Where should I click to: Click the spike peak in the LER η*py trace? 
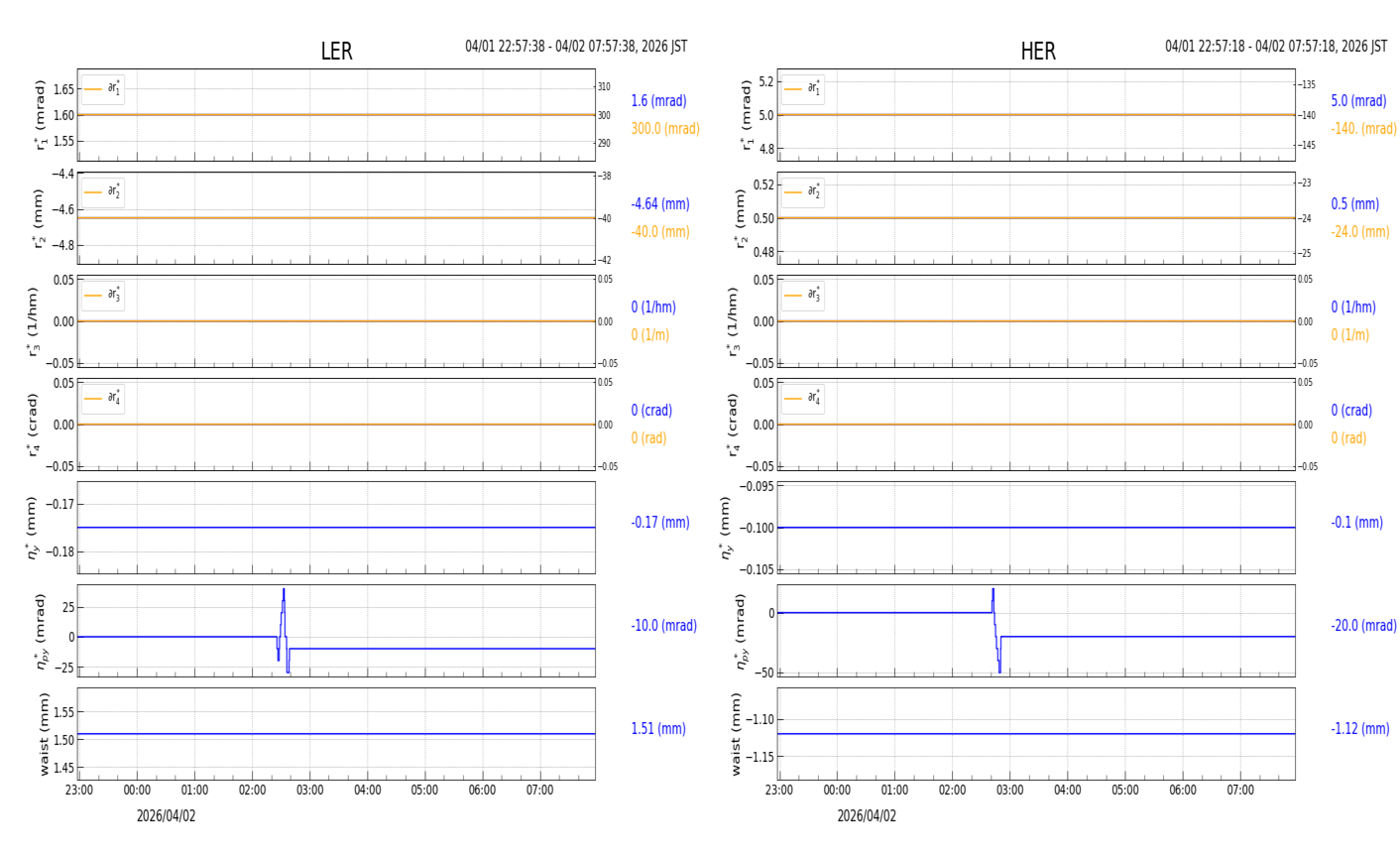[284, 590]
